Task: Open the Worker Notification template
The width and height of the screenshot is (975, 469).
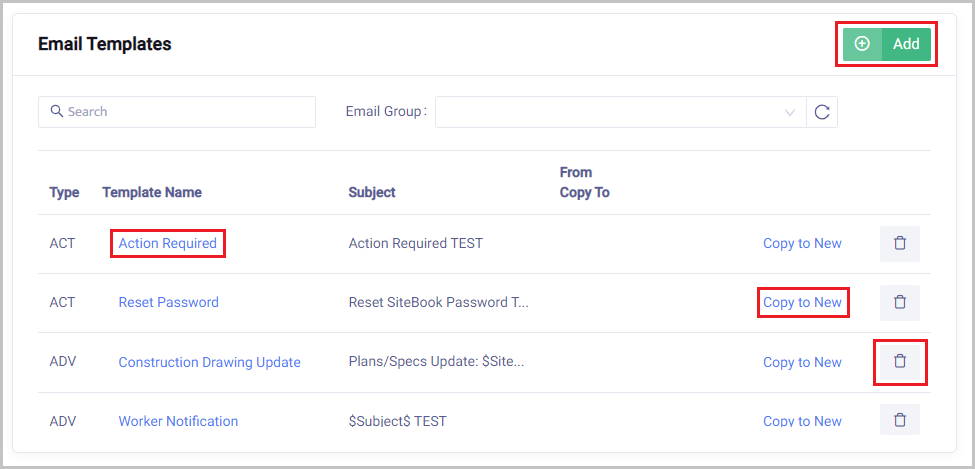Action: (x=178, y=421)
